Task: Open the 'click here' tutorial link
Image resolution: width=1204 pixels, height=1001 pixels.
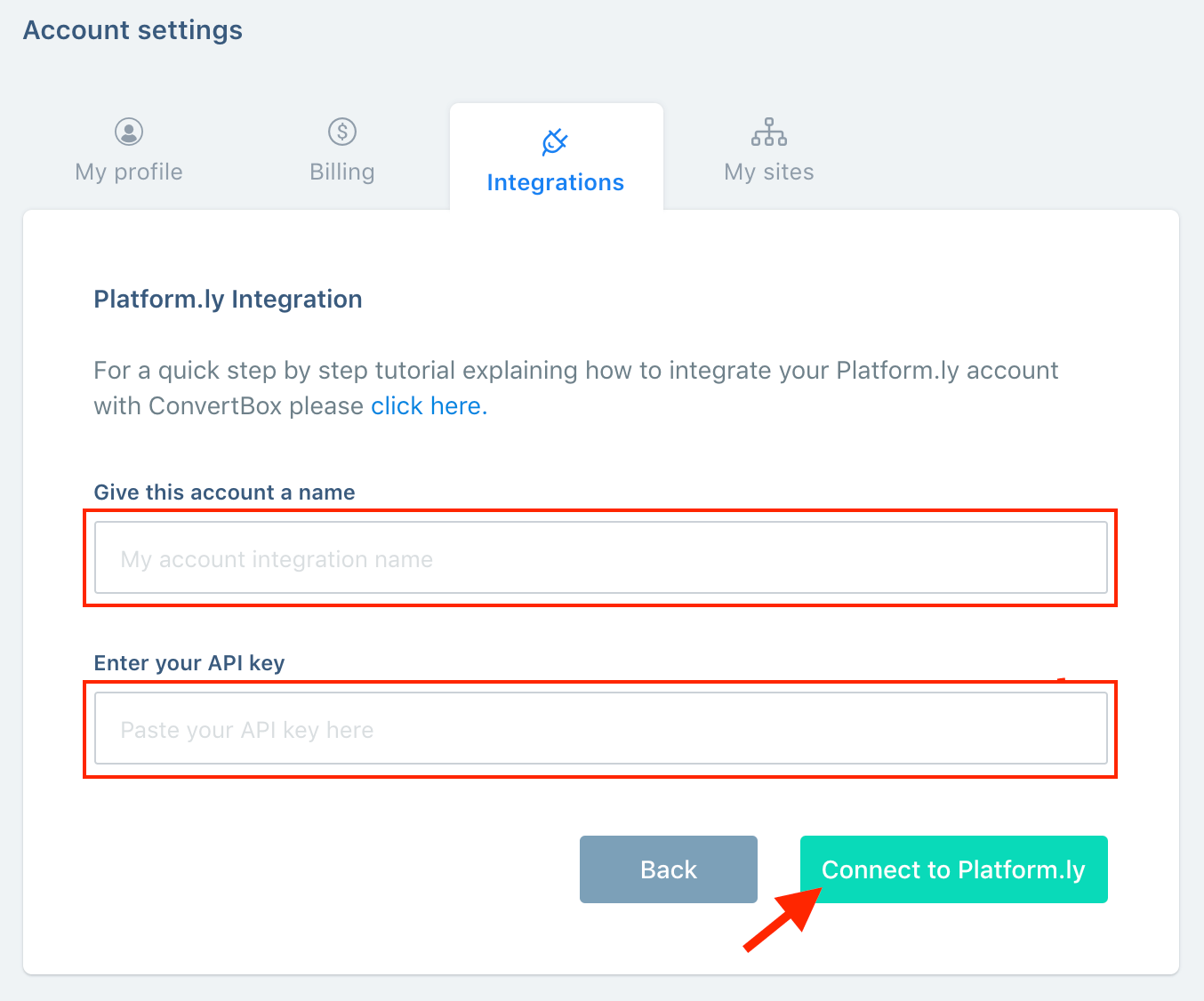Action: (429, 405)
